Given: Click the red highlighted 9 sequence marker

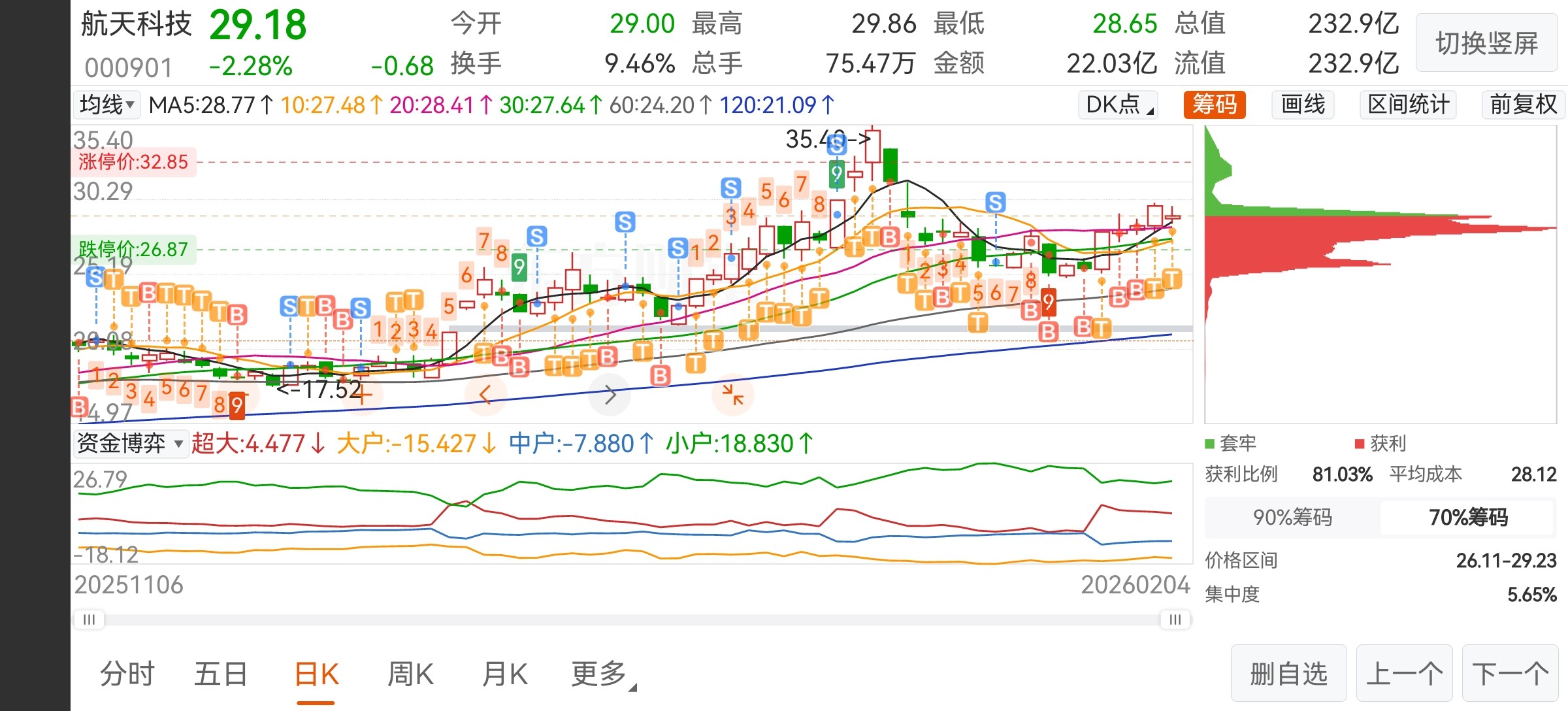Looking at the screenshot, I should click(x=237, y=405).
